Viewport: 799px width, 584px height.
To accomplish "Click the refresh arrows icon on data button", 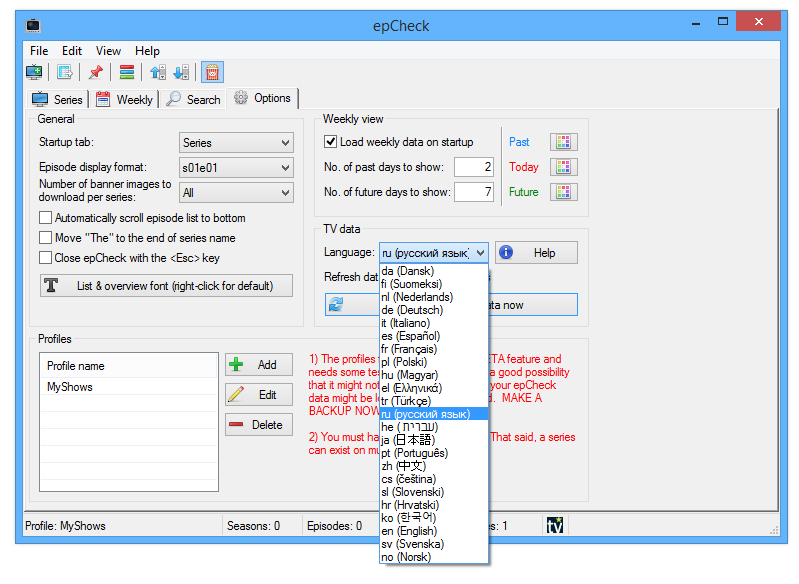I will [x=336, y=305].
